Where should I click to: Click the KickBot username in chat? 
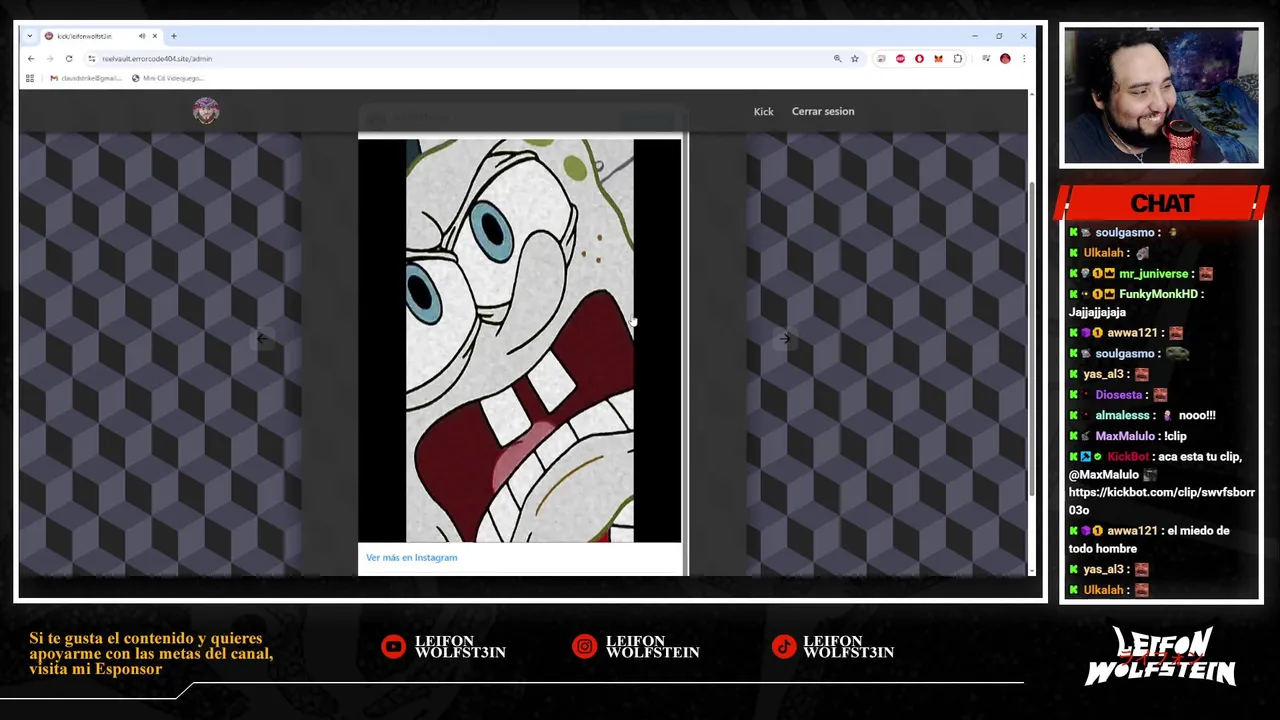(x=1128, y=457)
